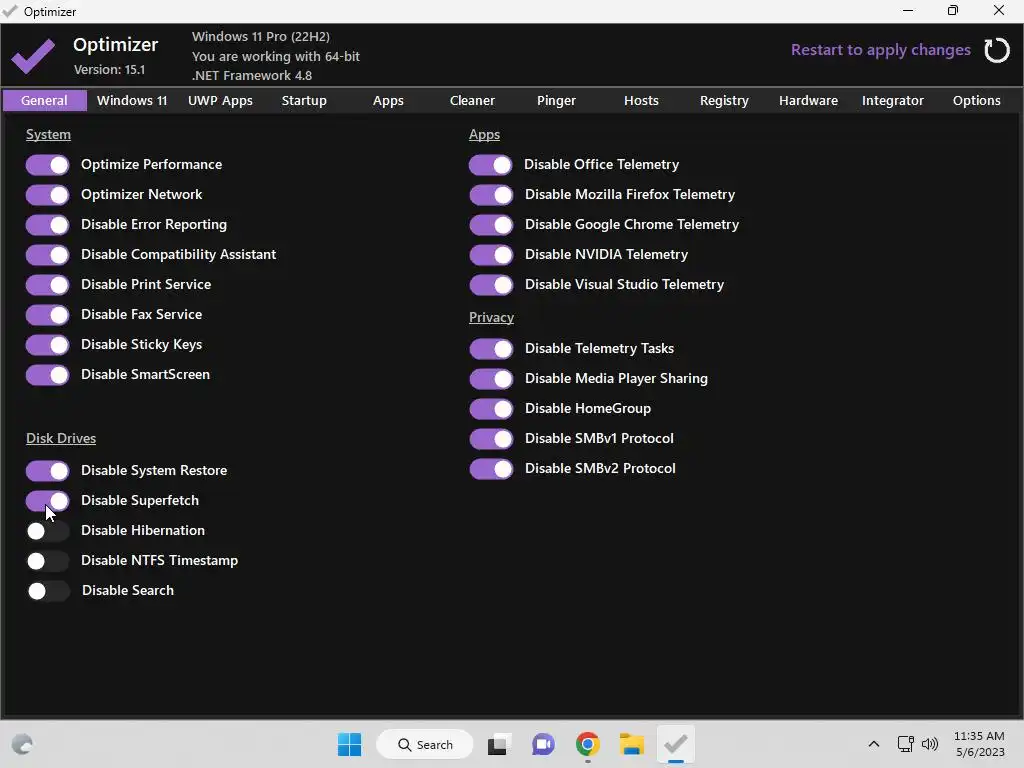
Task: Launch the Chat app from taskbar
Action: click(x=543, y=744)
